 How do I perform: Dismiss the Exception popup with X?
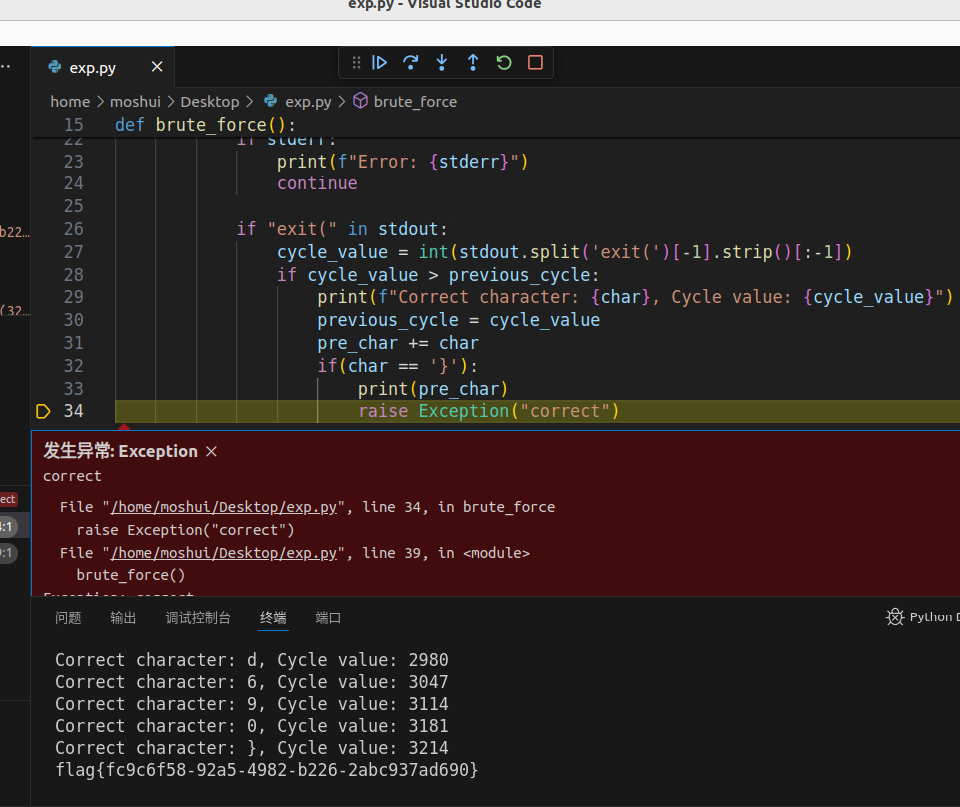click(x=211, y=452)
